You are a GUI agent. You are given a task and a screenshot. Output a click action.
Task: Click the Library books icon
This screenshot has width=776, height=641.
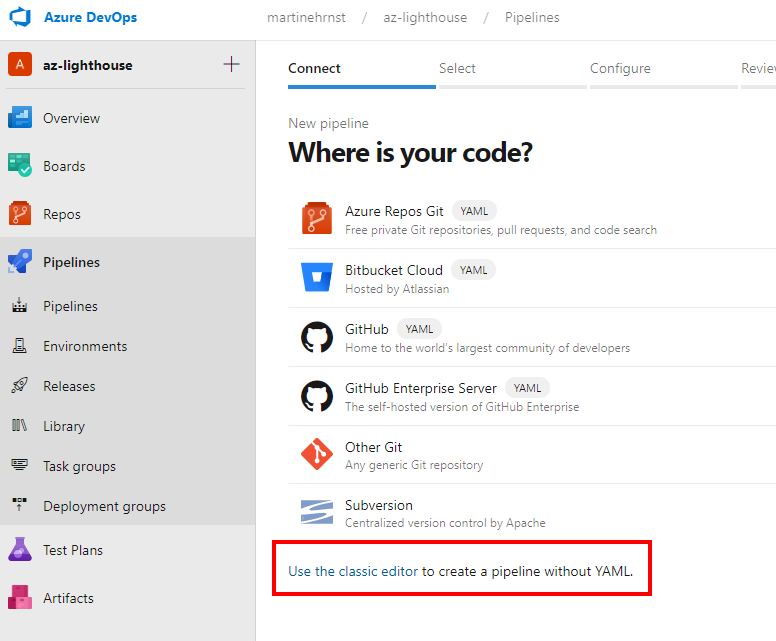coord(19,425)
